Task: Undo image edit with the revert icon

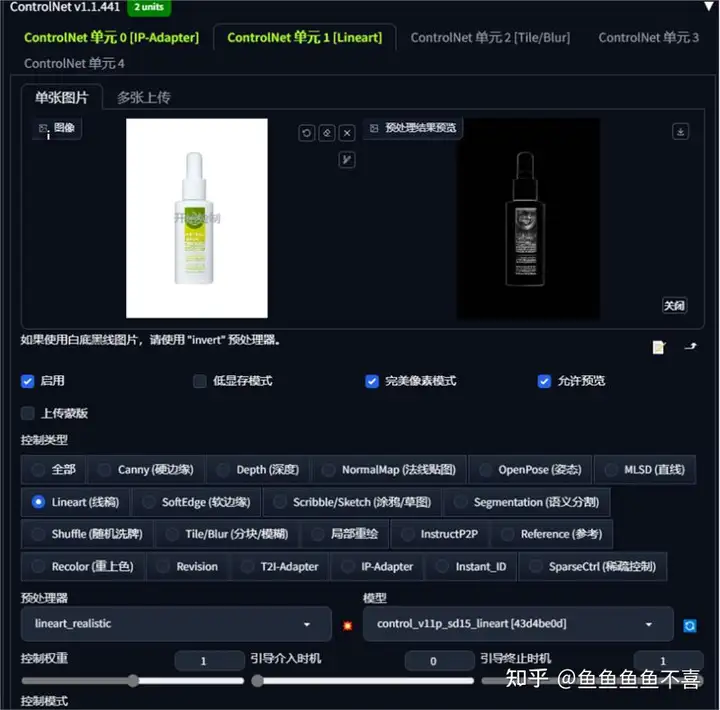Action: [307, 133]
